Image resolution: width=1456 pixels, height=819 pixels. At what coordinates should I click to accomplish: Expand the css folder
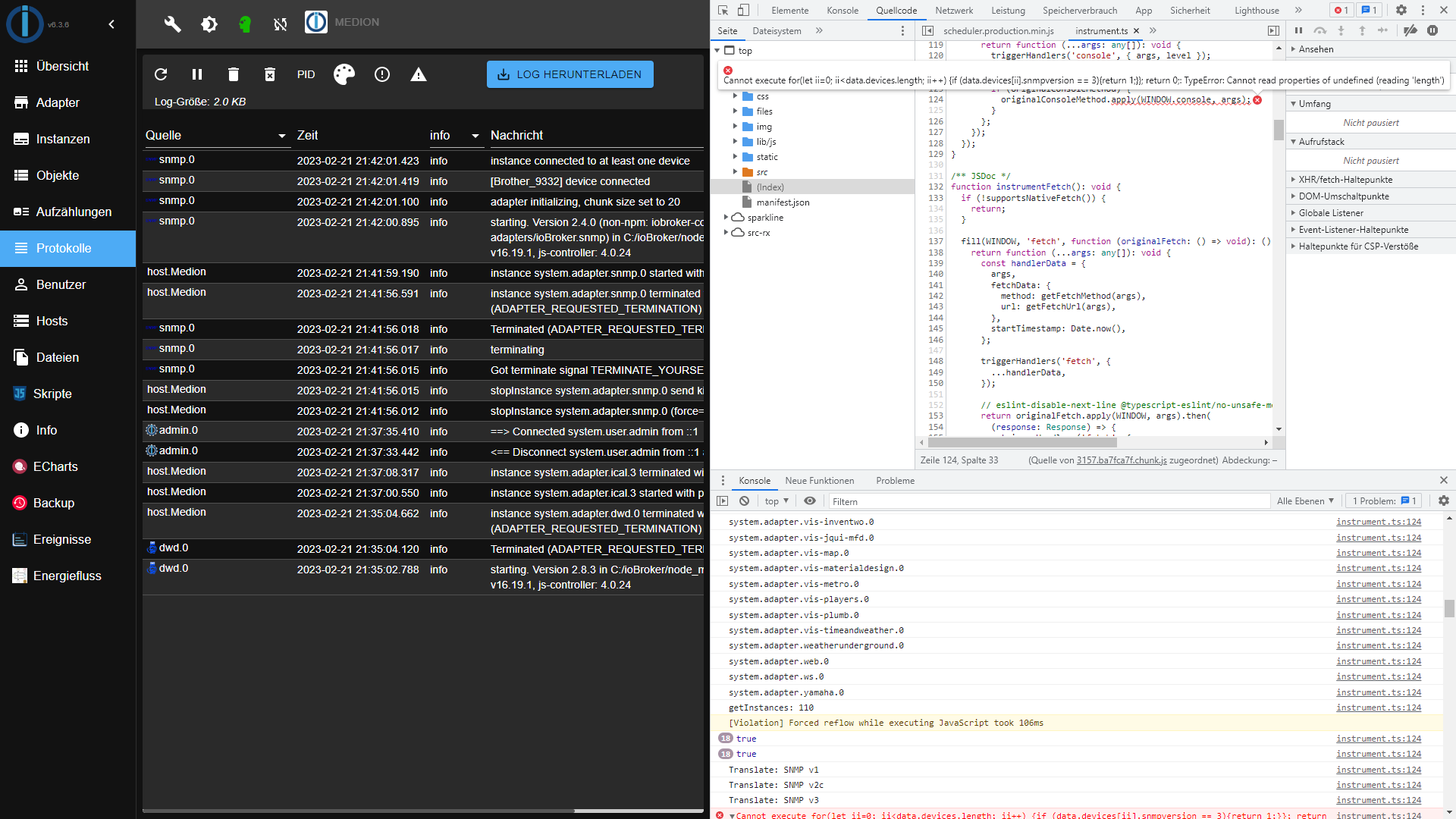point(735,96)
